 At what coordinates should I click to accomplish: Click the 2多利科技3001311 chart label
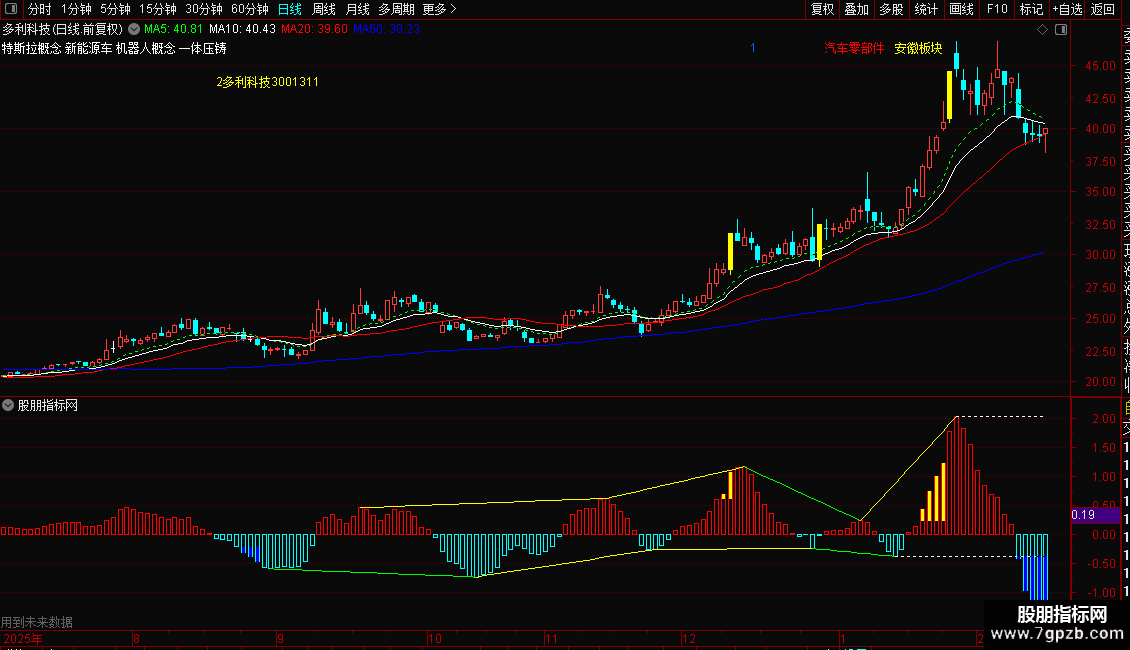267,82
